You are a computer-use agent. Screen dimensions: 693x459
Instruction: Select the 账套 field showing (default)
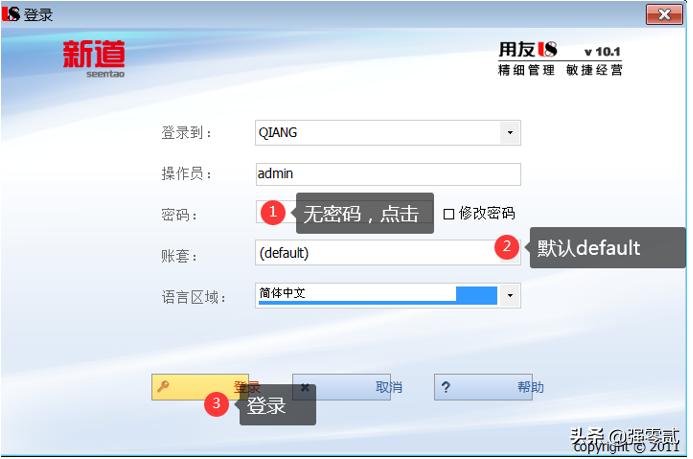[388, 253]
